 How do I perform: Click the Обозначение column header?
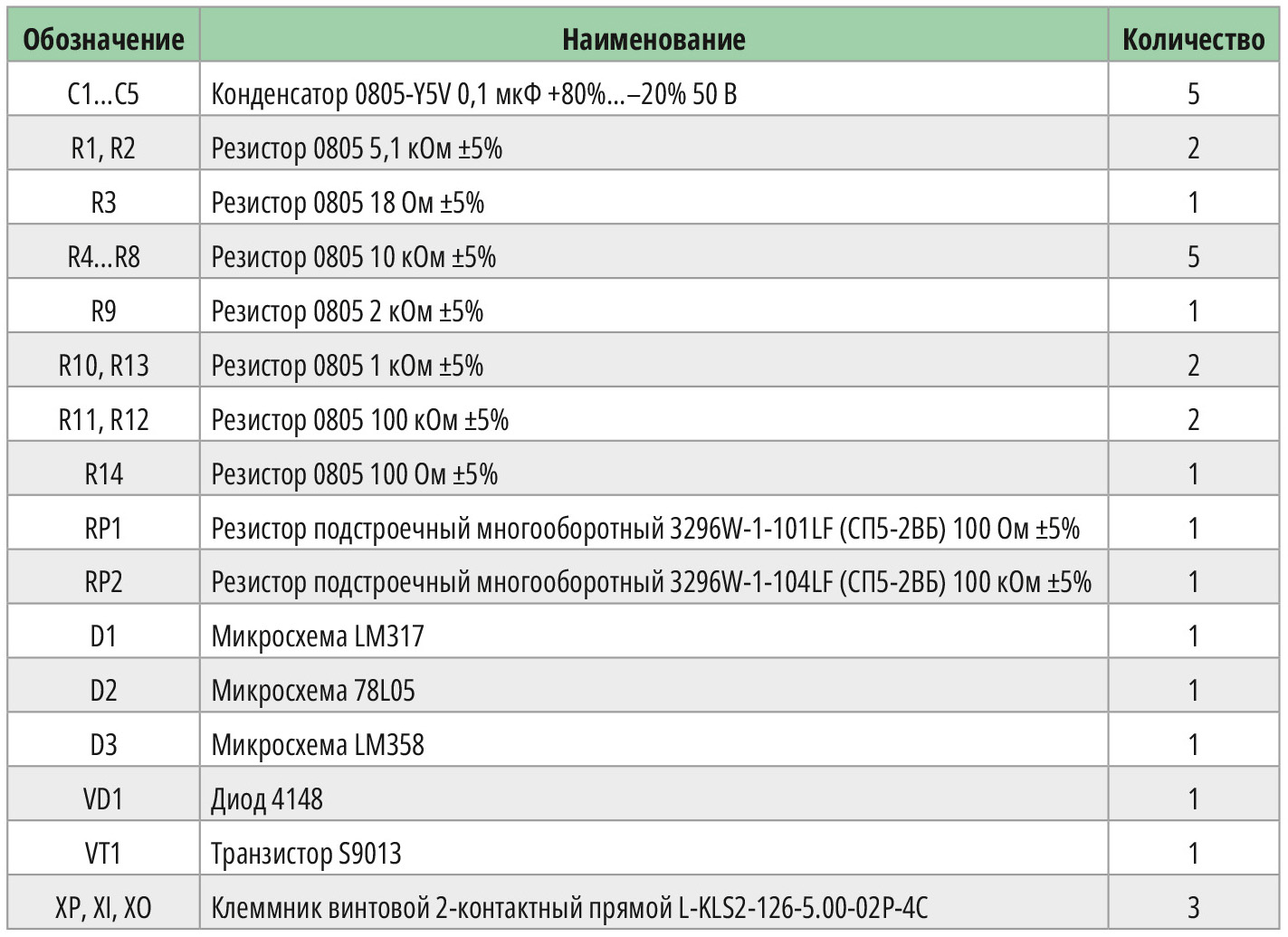pyautogui.click(x=103, y=39)
